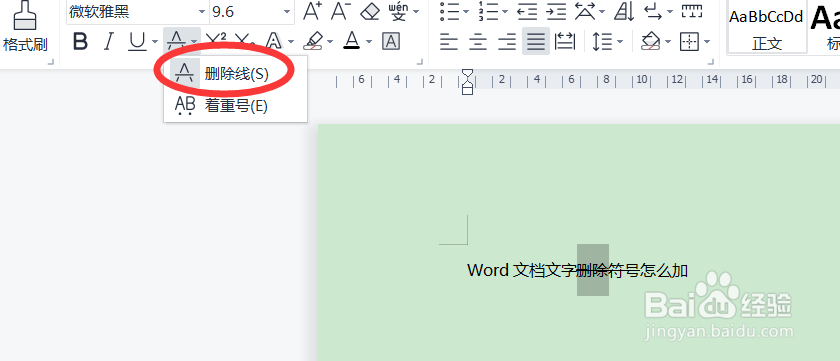Expand the shading color dropdown arrow
Screen dimensions: 840x361
[668, 41]
